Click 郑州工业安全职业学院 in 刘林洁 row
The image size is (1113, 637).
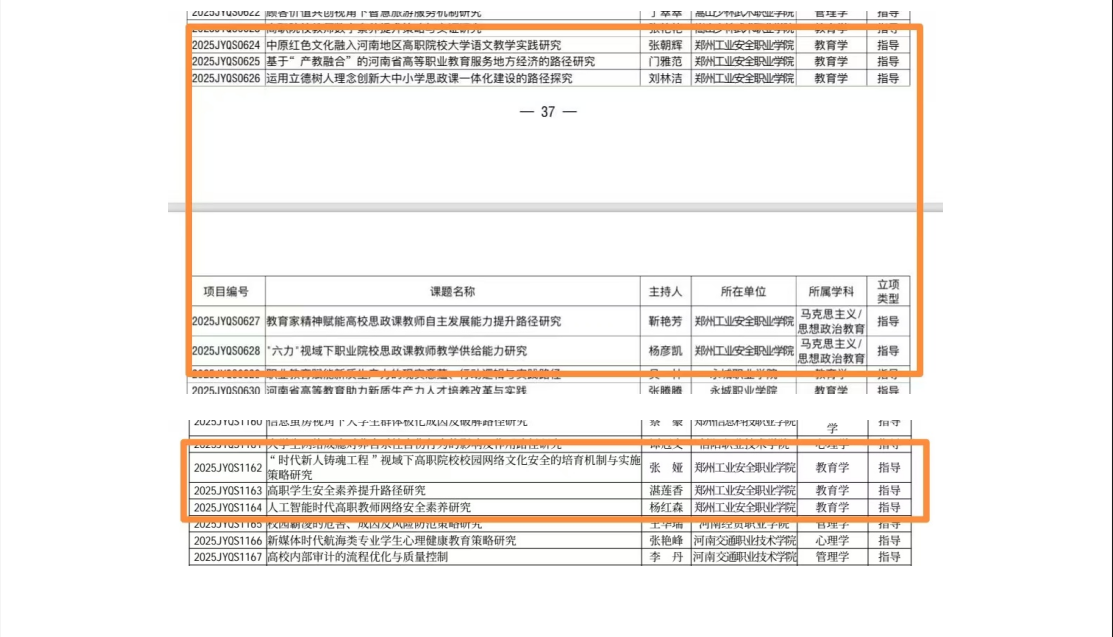(x=744, y=78)
